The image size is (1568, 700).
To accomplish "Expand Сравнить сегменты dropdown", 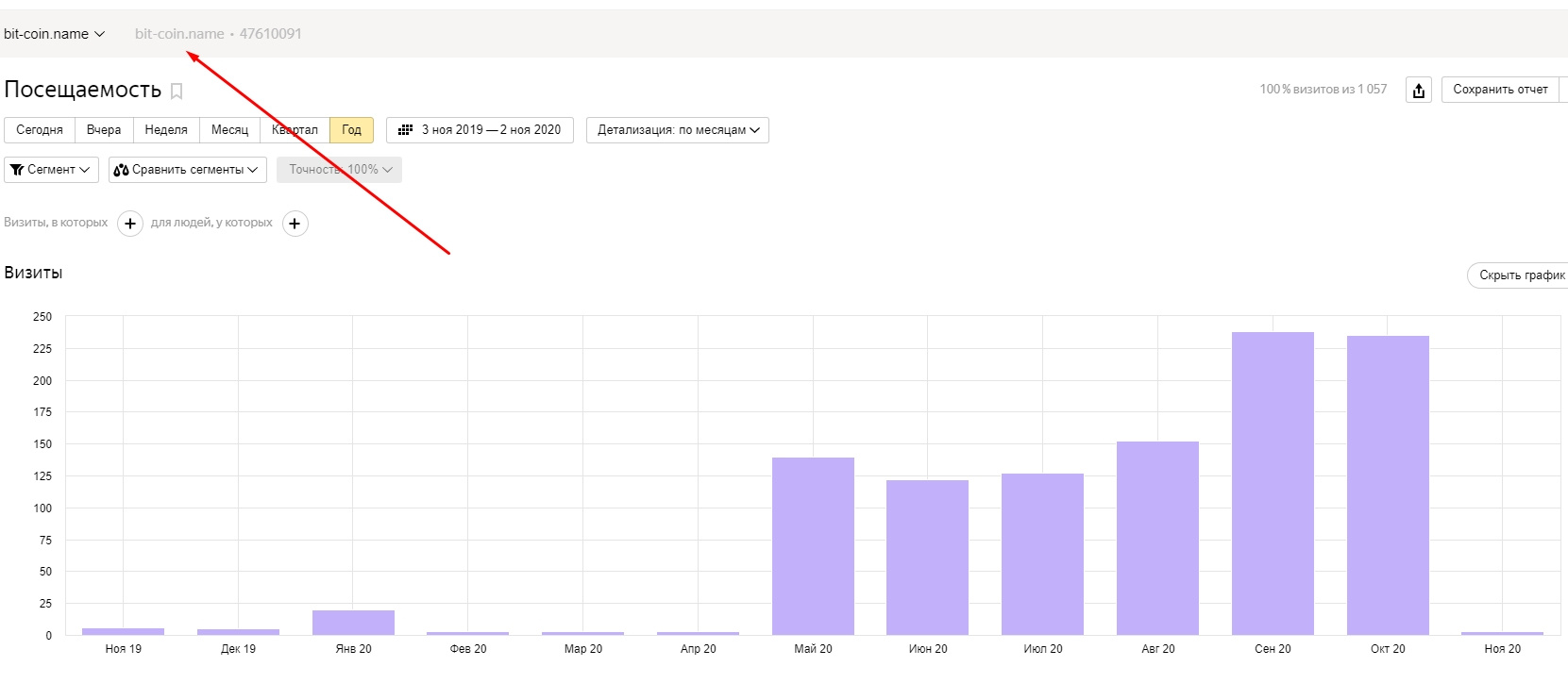I will click(187, 170).
